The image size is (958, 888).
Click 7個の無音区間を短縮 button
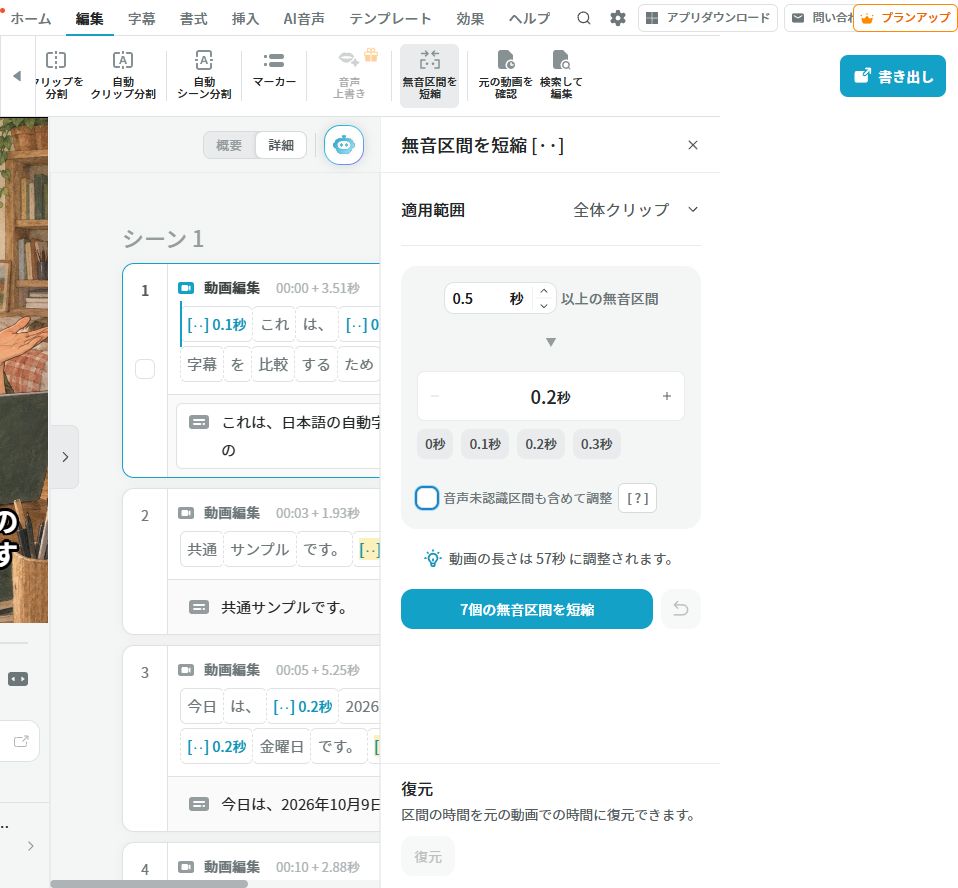(x=527, y=609)
